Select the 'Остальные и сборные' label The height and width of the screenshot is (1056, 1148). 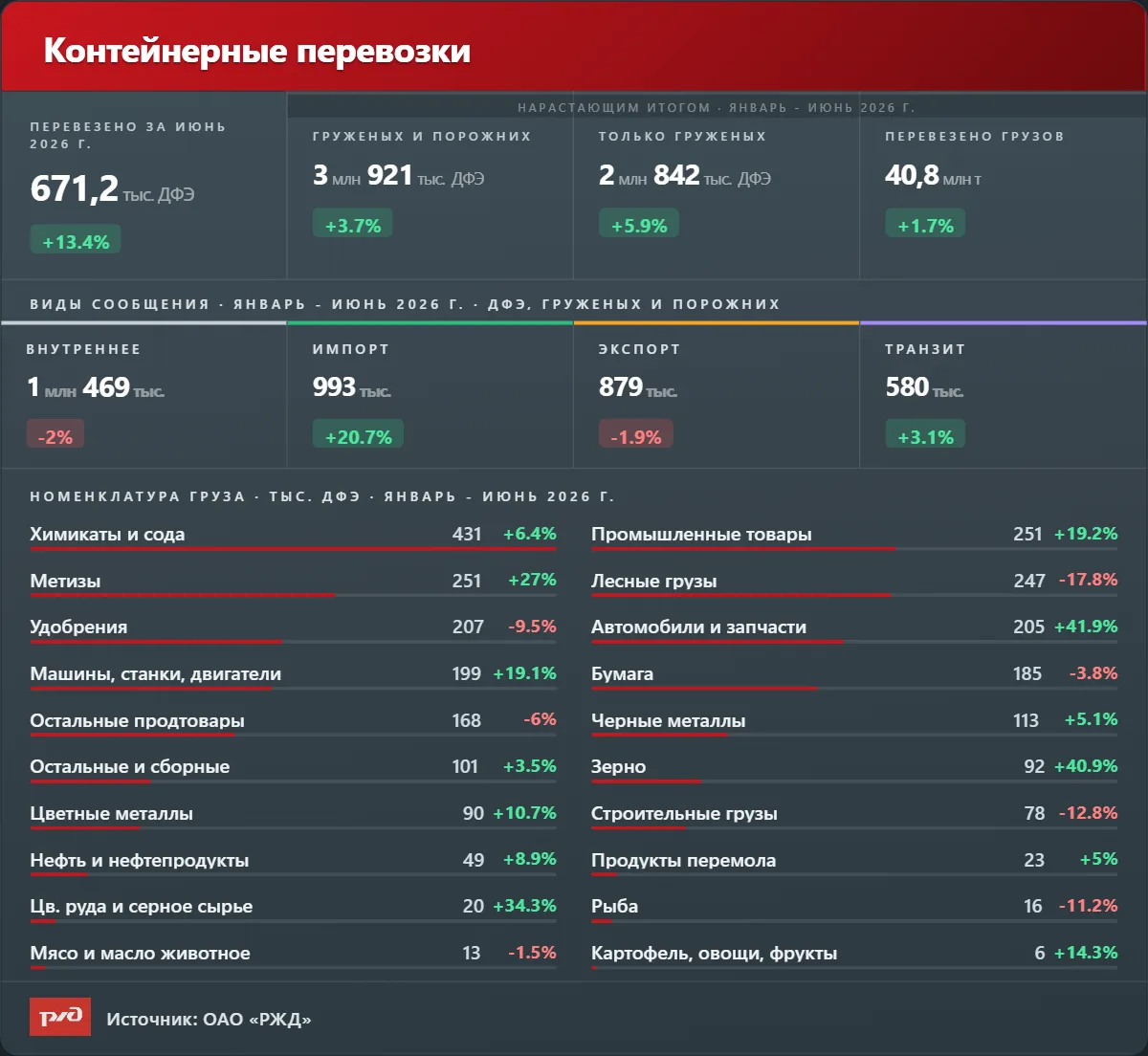[x=129, y=767]
